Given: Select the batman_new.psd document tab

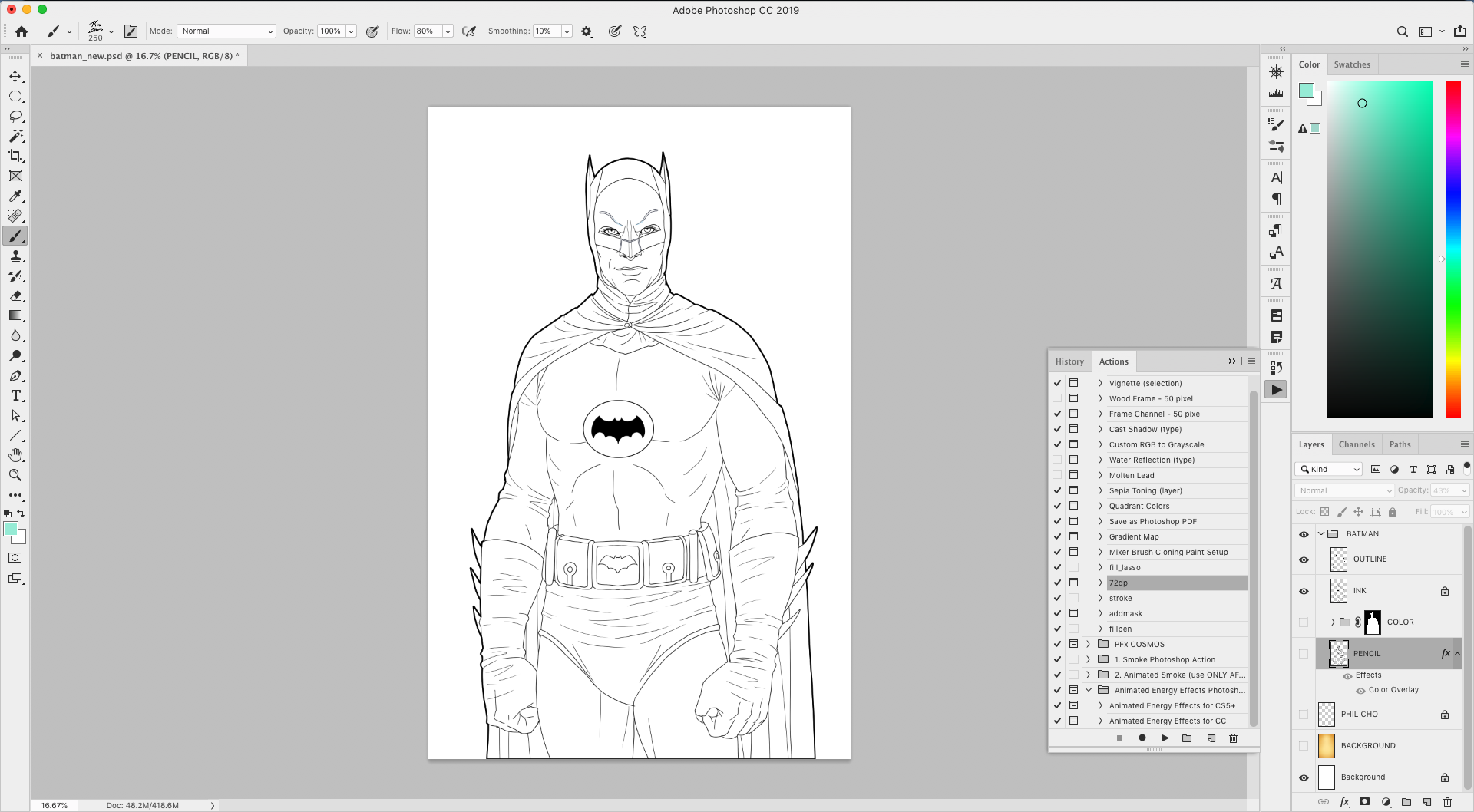Looking at the screenshot, I should pyautogui.click(x=144, y=56).
